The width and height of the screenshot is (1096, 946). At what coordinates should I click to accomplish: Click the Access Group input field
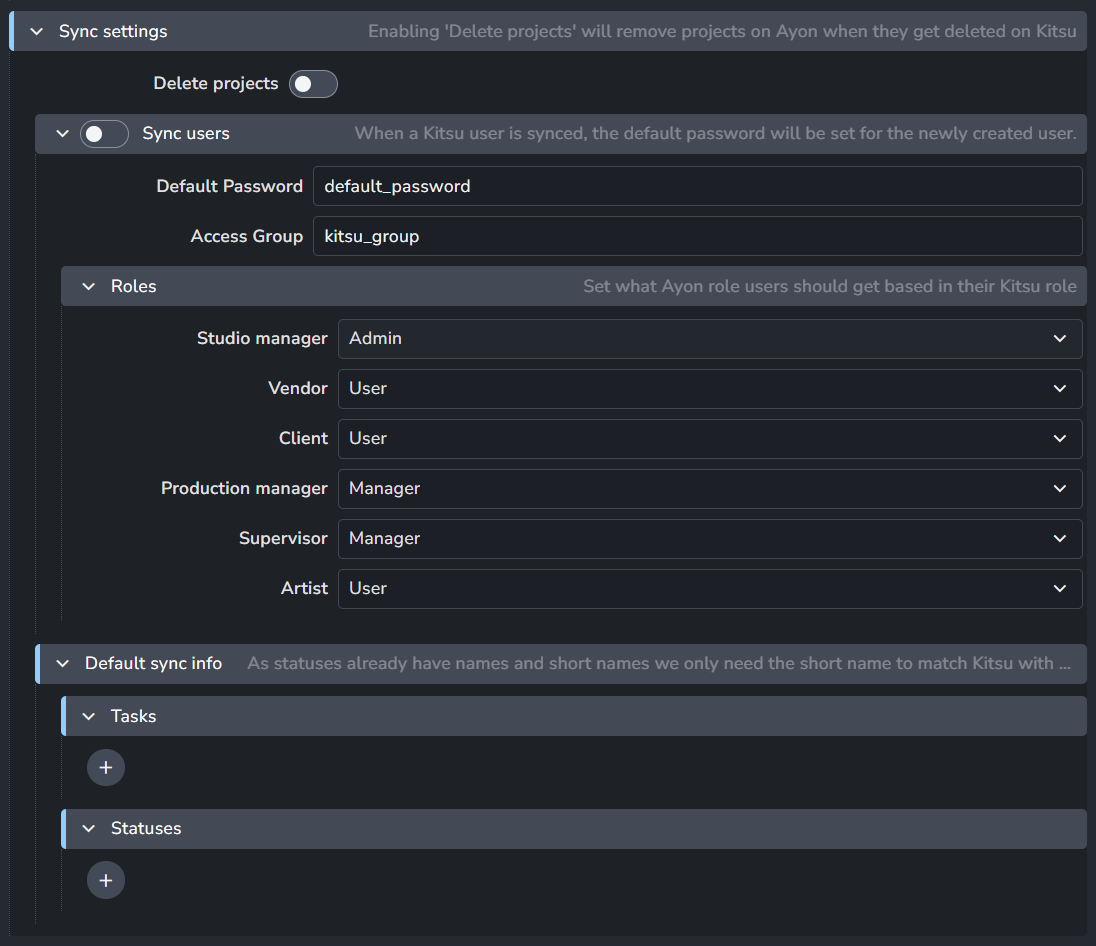697,237
